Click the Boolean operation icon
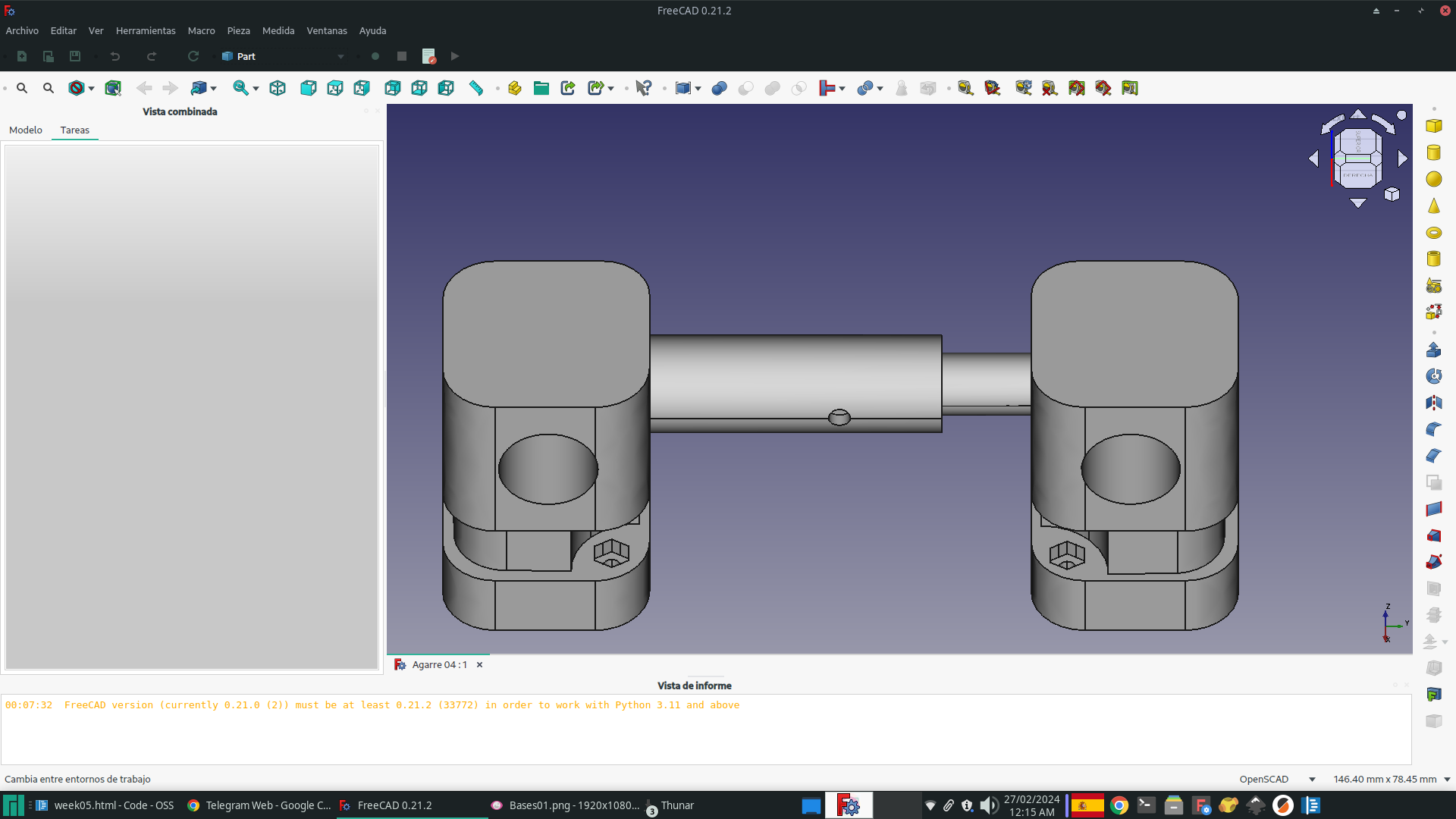This screenshot has width=1456, height=819. [x=719, y=88]
